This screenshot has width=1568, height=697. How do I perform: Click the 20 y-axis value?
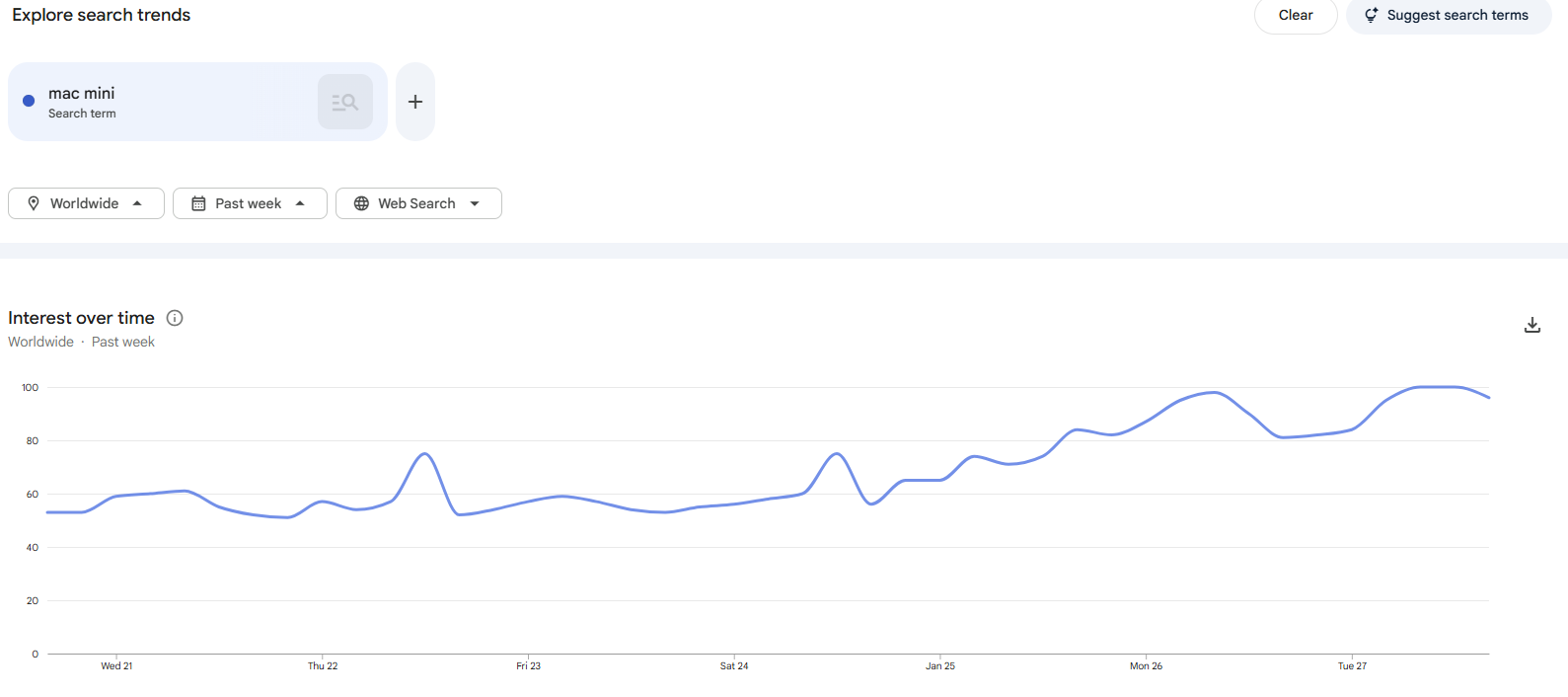tap(33, 601)
